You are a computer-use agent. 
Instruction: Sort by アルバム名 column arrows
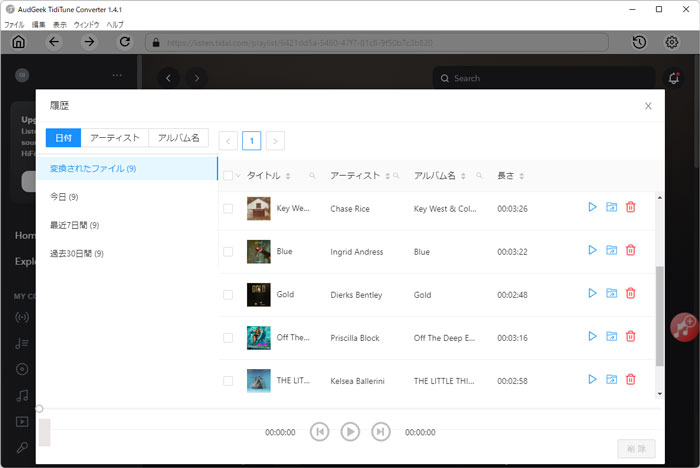click(463, 176)
